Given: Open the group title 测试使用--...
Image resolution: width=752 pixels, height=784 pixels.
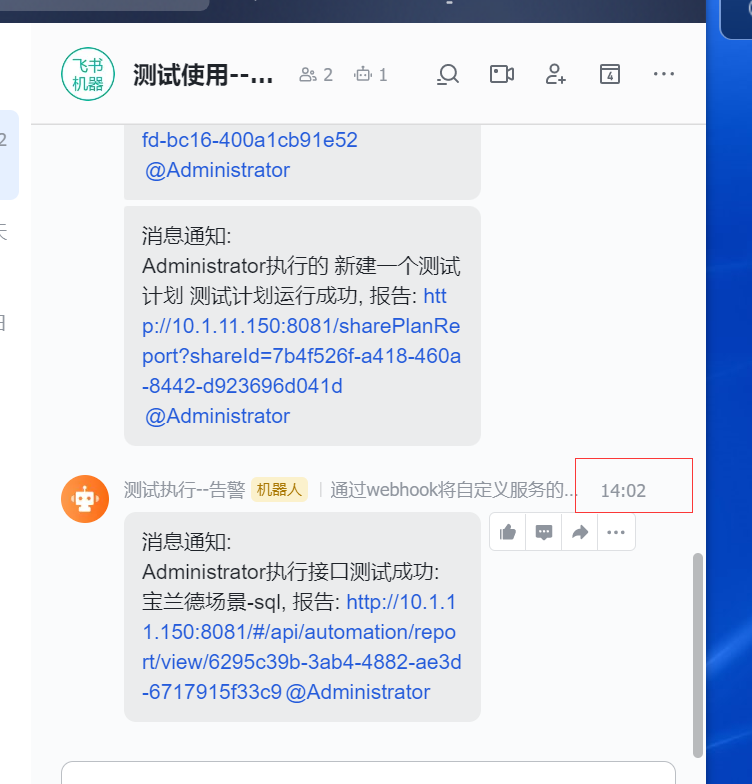Looking at the screenshot, I should [x=203, y=75].
